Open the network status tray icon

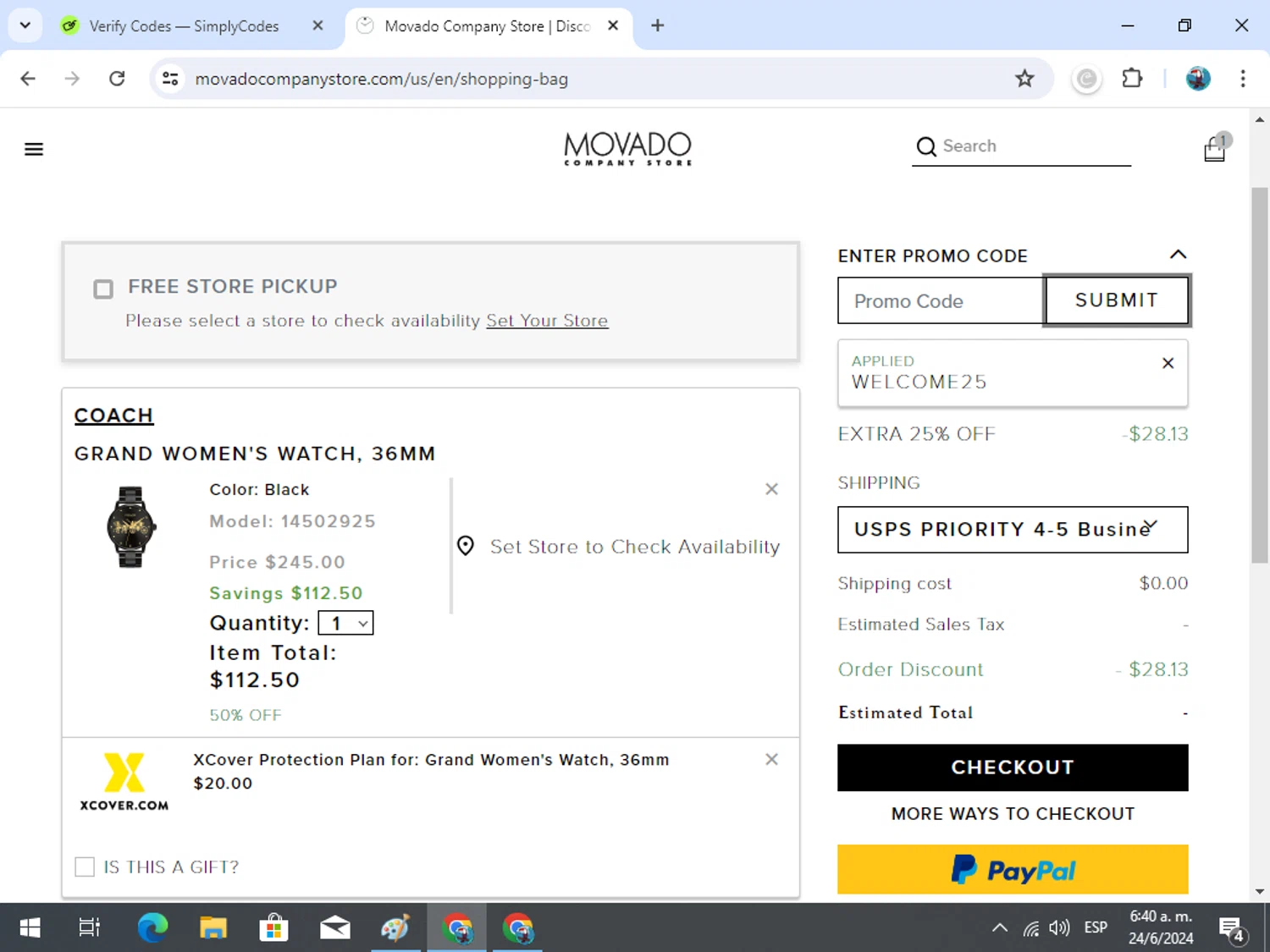pos(1030,927)
